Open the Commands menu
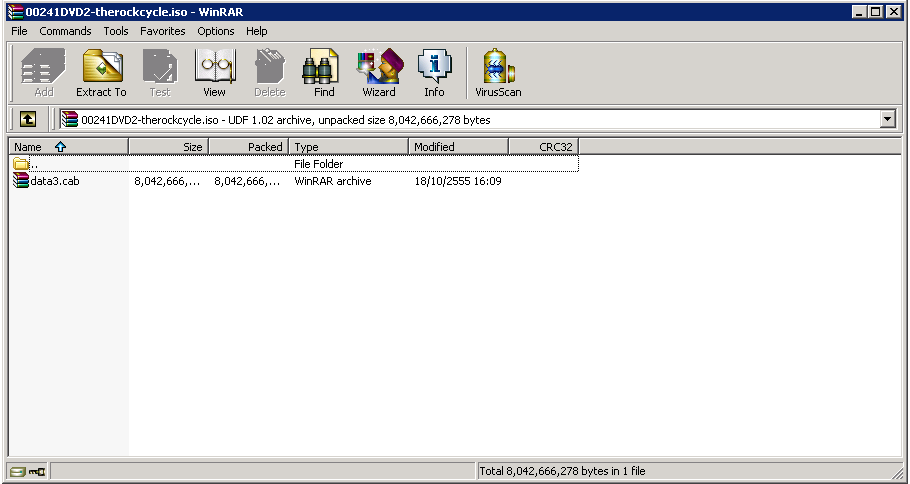The height and width of the screenshot is (484, 910). 65,31
